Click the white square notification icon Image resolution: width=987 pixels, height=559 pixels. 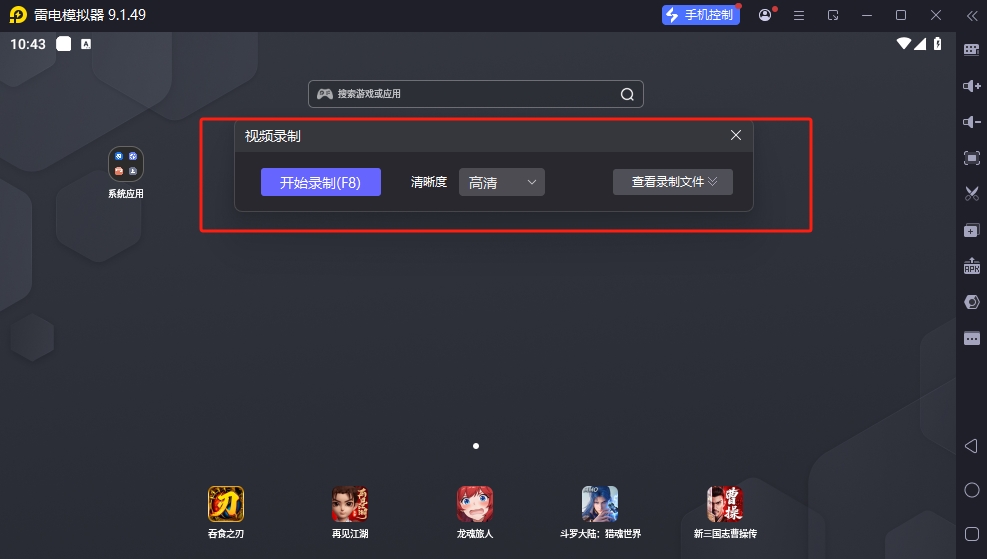[64, 43]
